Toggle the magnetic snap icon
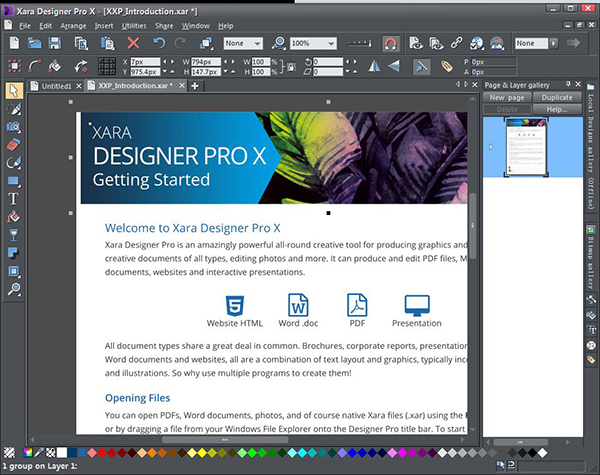This screenshot has height=475, width=600. tap(390, 43)
